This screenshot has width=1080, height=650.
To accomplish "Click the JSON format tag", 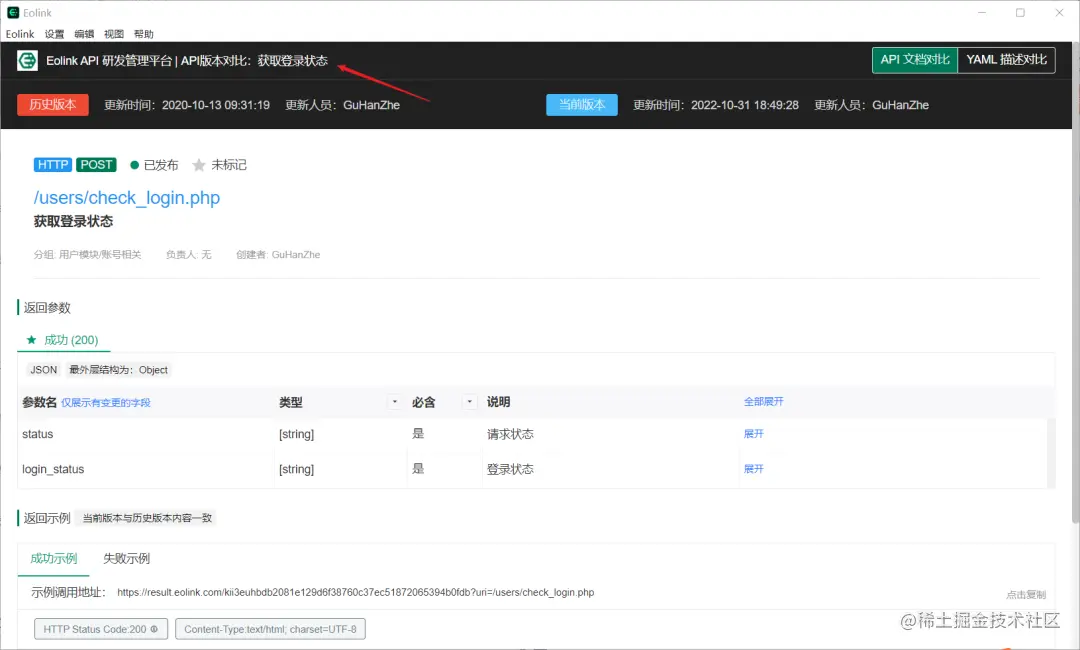I will point(43,370).
